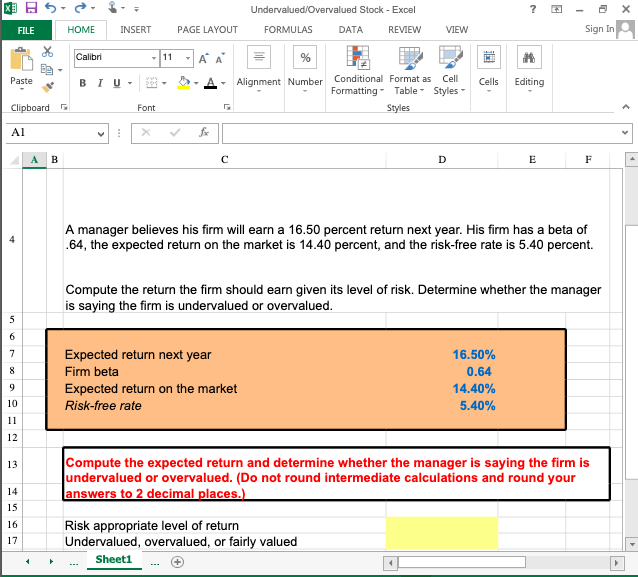Cut selection with the scissors icon
The width and height of the screenshot is (638, 577).
coord(47,52)
